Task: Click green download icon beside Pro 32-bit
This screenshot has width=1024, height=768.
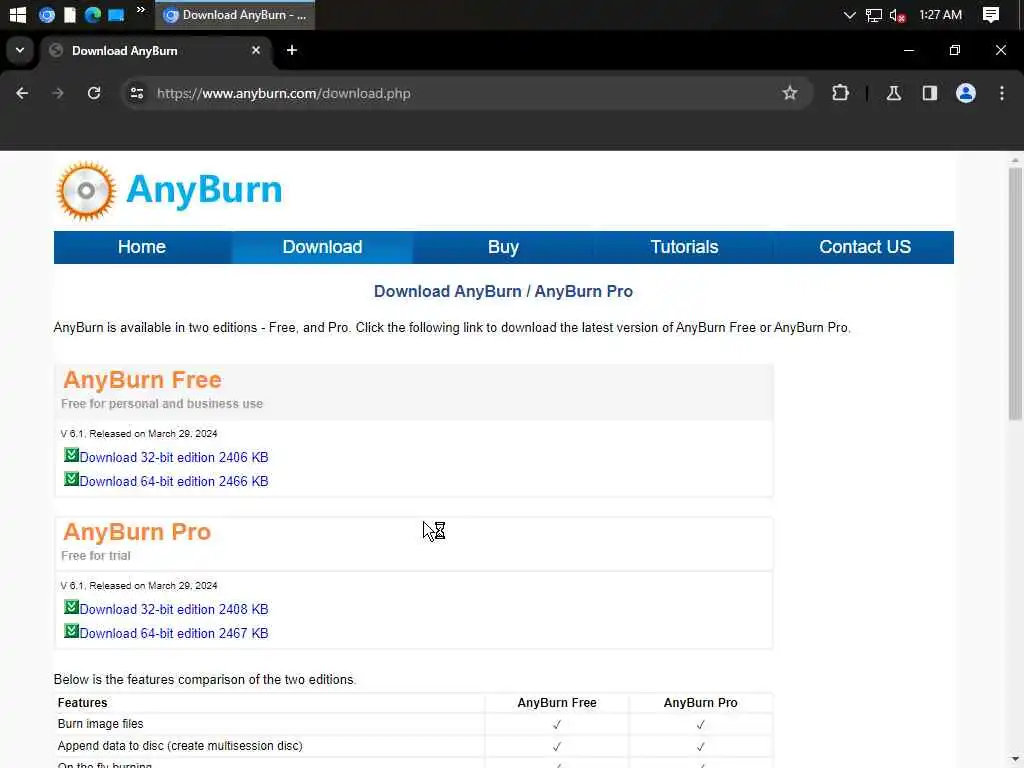Action: pyautogui.click(x=71, y=607)
